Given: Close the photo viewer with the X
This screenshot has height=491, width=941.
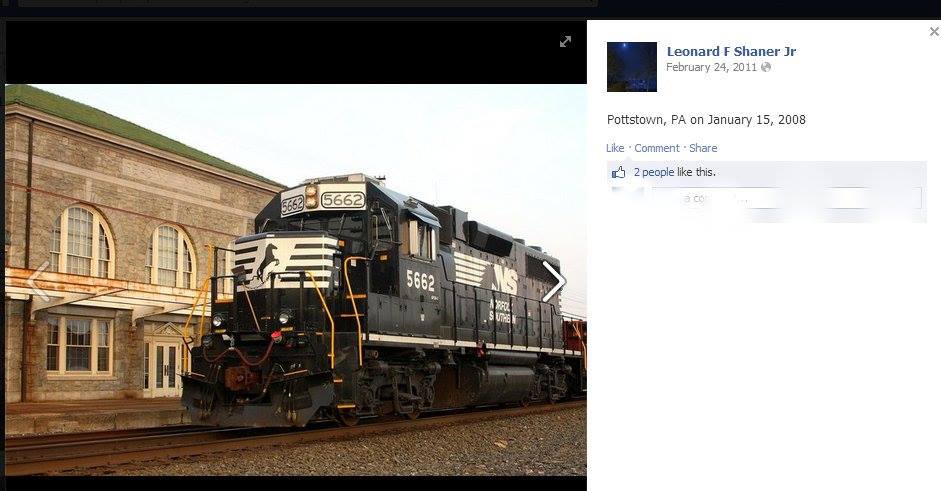Looking at the screenshot, I should click(x=934, y=32).
